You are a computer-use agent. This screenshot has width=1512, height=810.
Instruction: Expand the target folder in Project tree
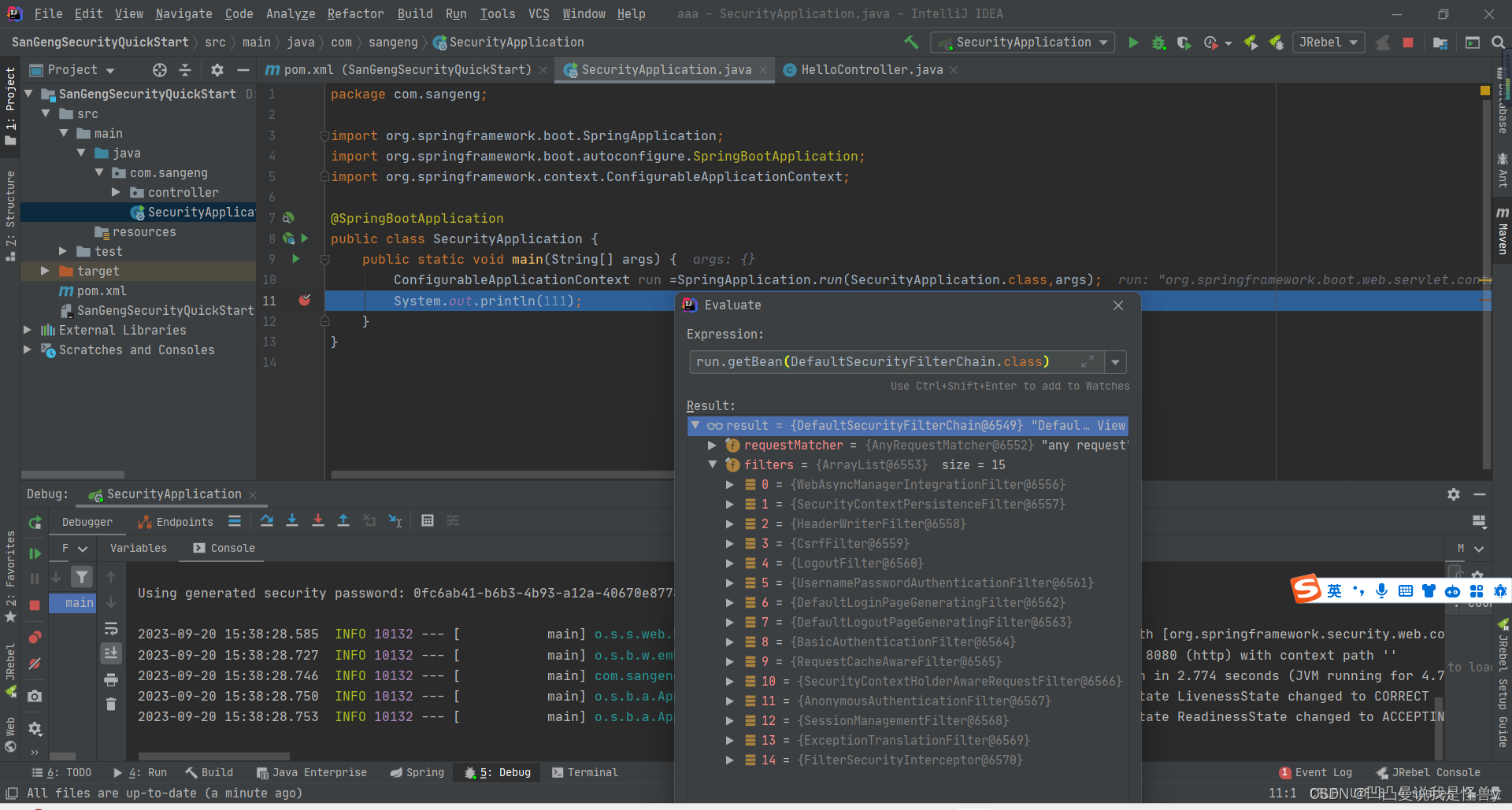[45, 271]
